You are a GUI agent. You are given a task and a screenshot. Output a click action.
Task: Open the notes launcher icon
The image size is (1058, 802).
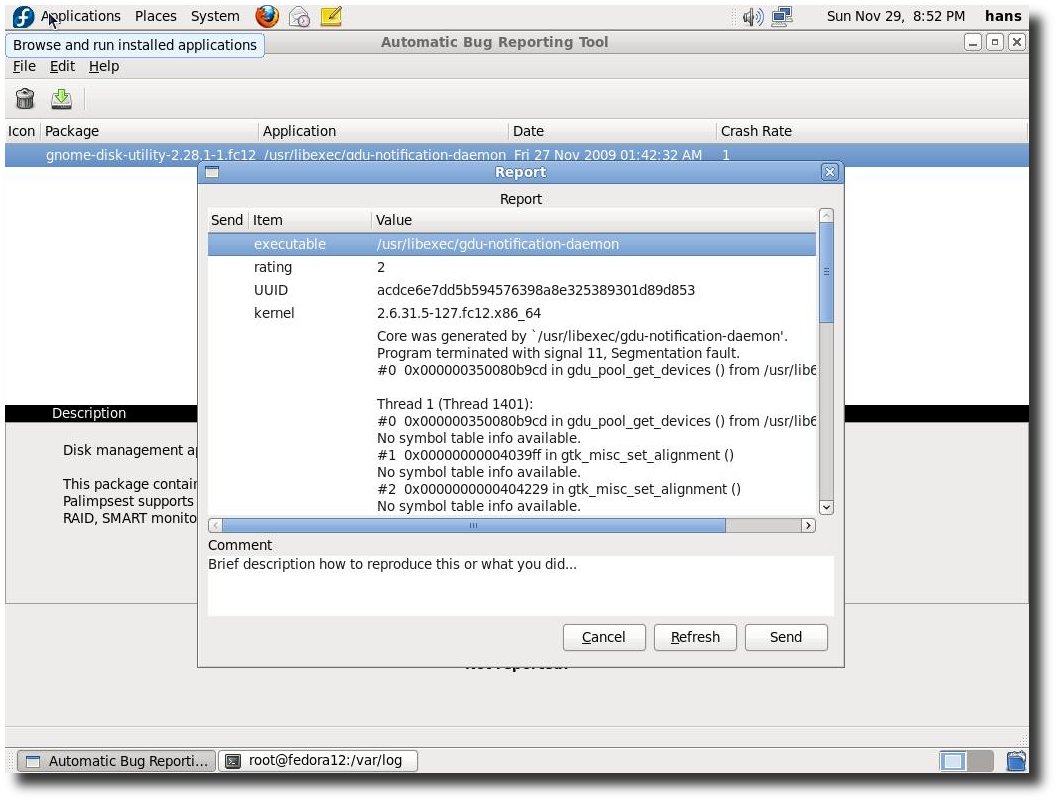(331, 16)
